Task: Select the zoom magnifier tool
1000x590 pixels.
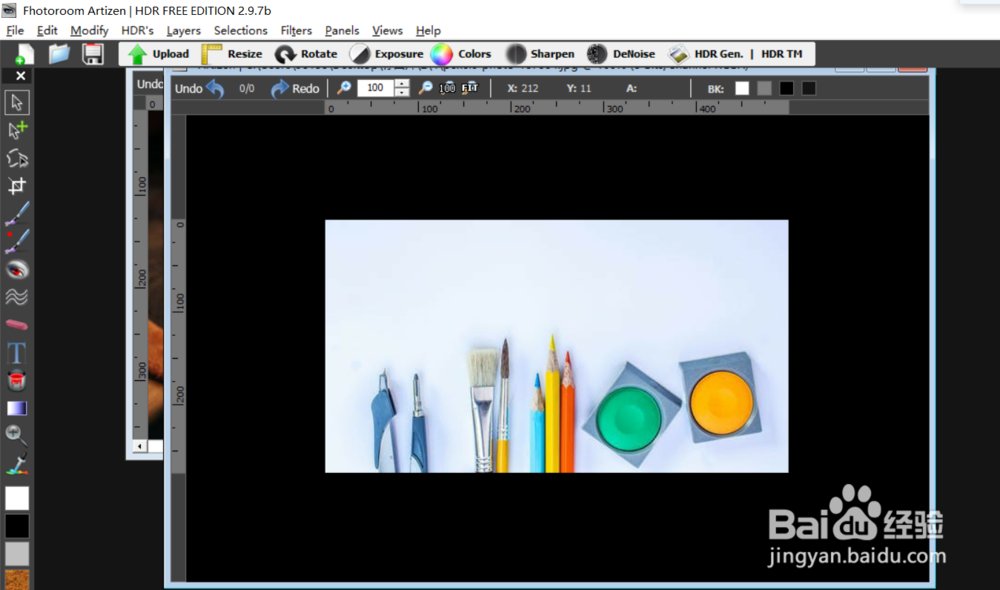Action: coord(17,436)
